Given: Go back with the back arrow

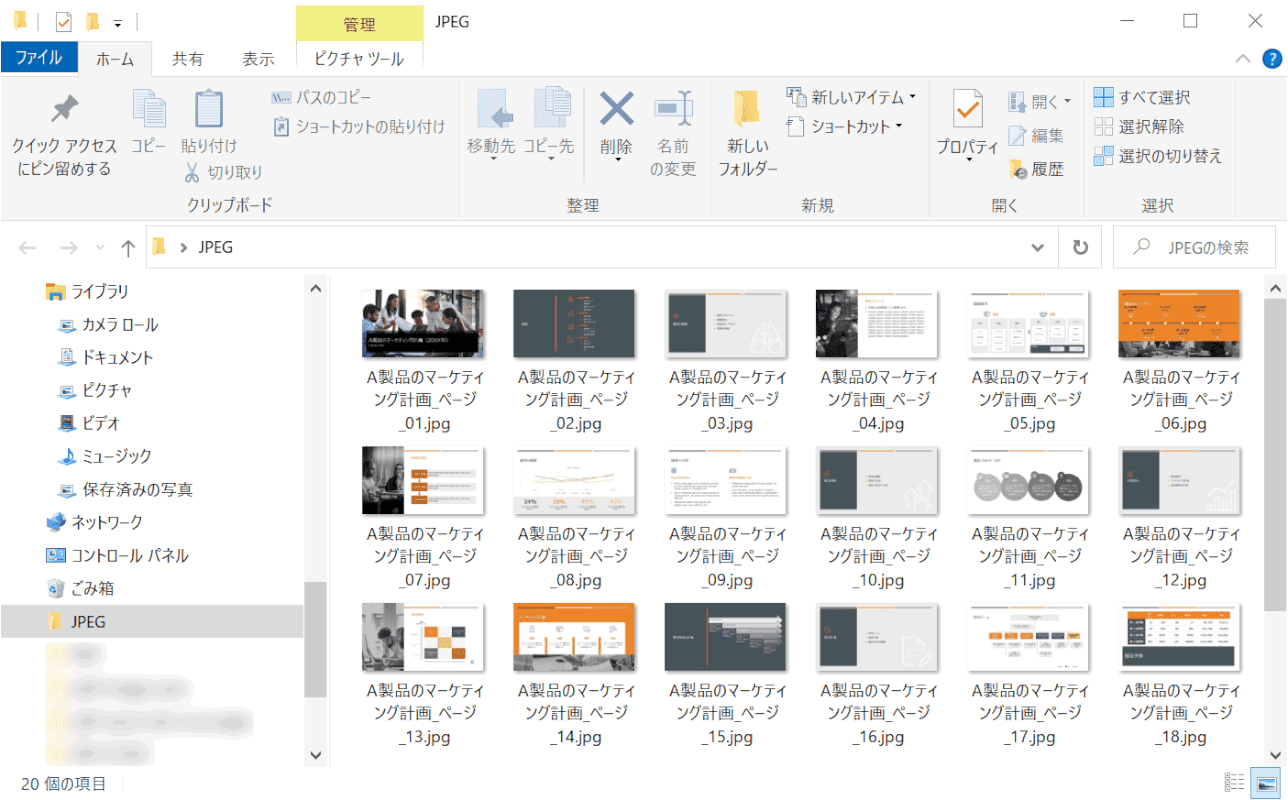Looking at the screenshot, I should pos(28,247).
